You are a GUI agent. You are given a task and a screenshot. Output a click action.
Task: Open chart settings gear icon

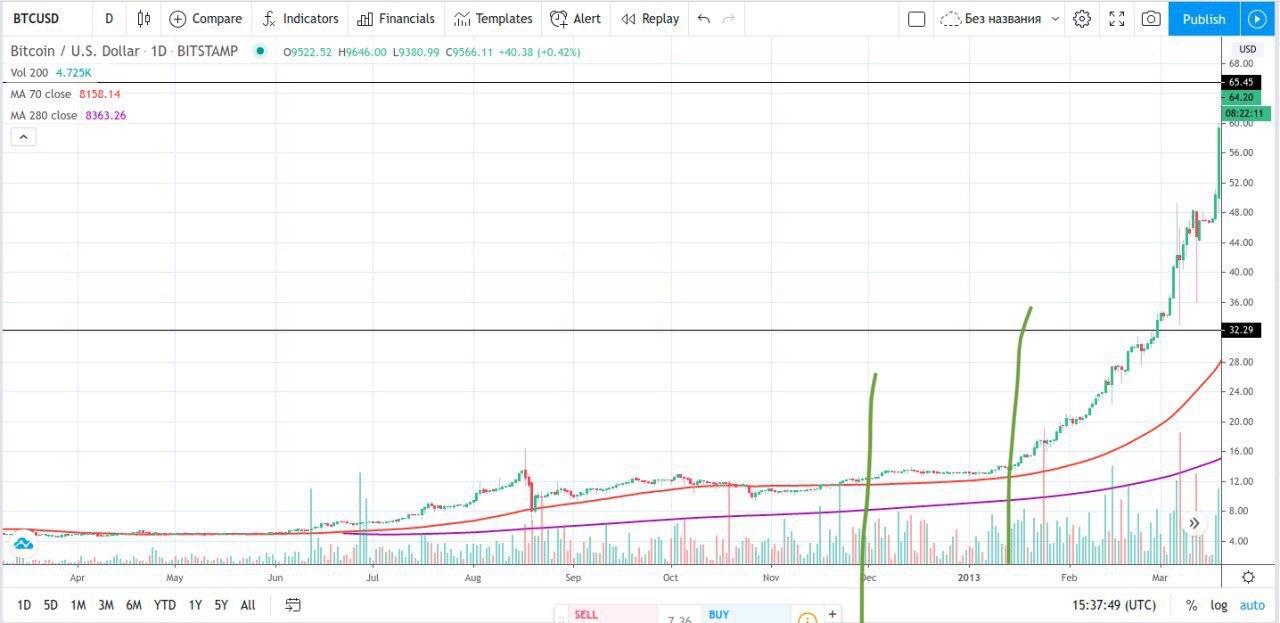click(x=1081, y=18)
